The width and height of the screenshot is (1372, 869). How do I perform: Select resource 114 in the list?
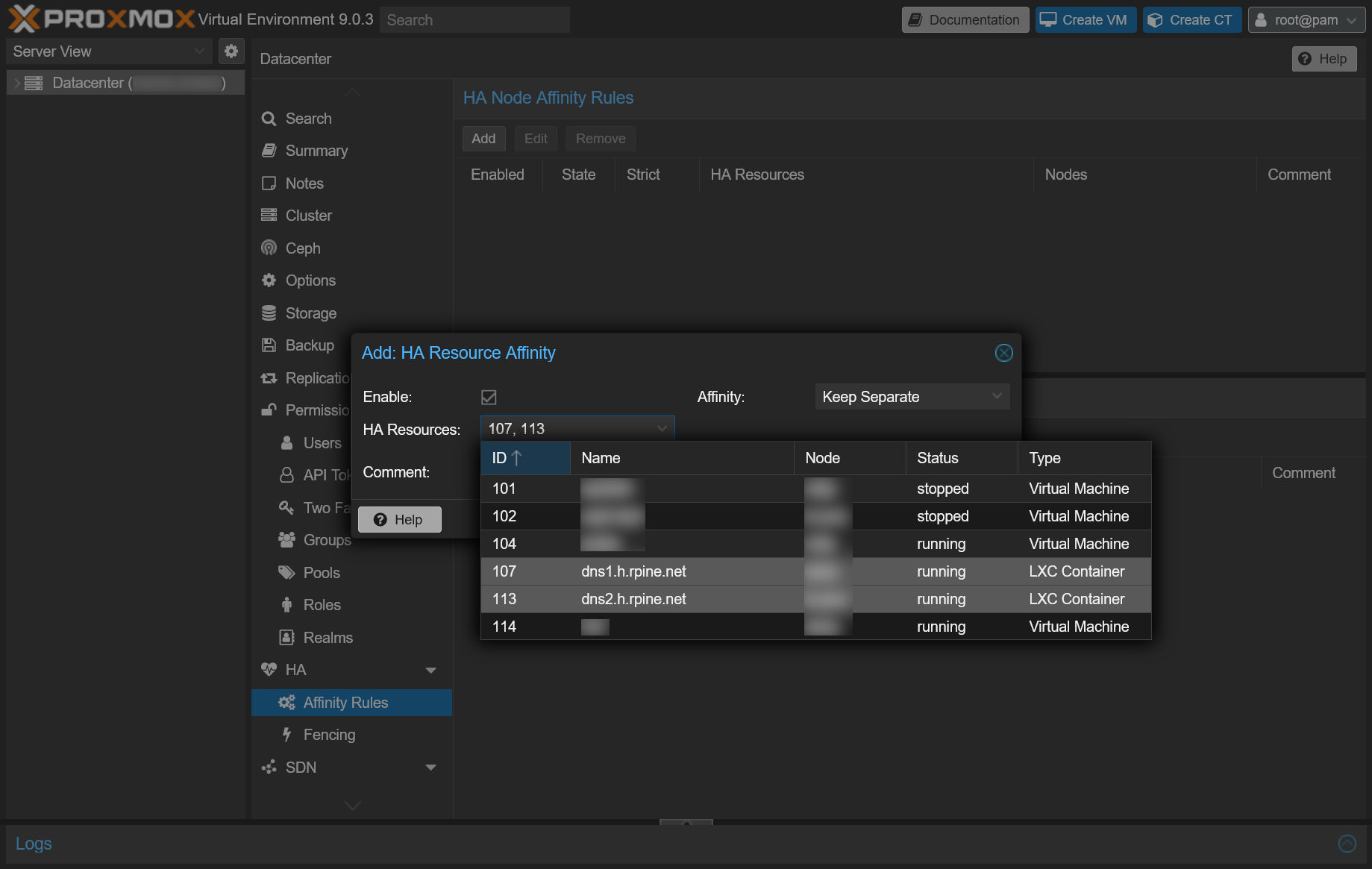(x=816, y=627)
